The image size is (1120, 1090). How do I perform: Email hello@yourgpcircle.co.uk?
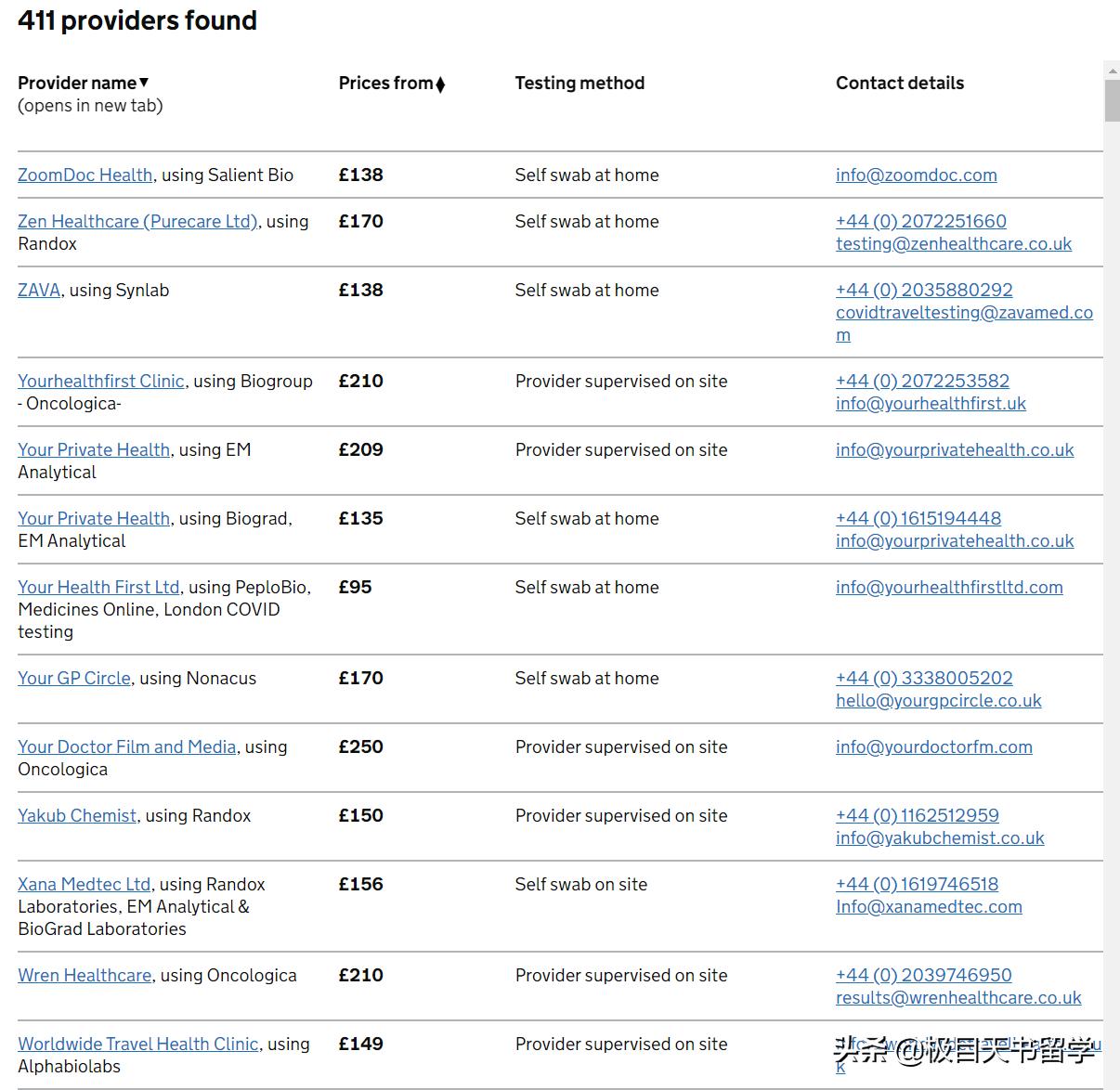938,700
